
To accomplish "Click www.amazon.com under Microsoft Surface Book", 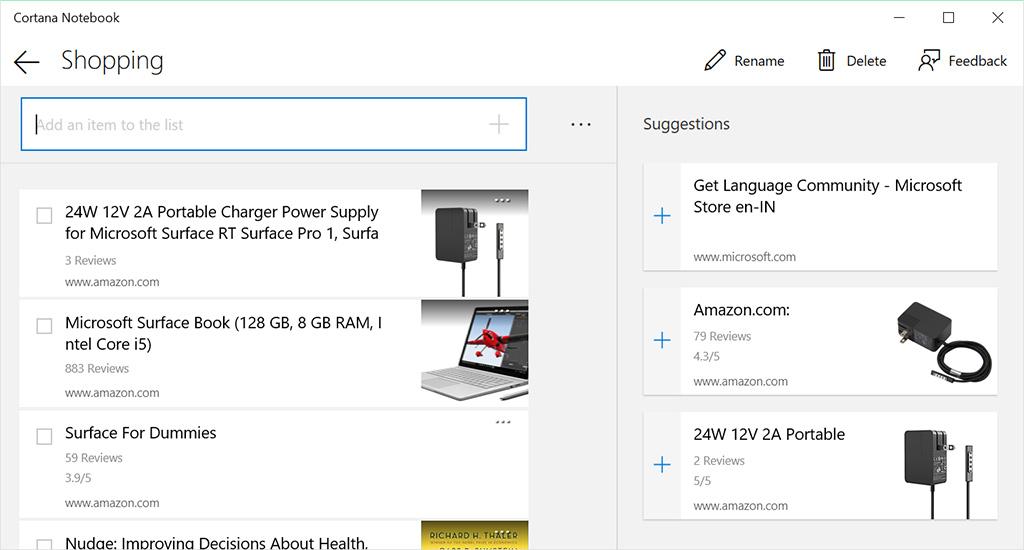I will coord(112,393).
